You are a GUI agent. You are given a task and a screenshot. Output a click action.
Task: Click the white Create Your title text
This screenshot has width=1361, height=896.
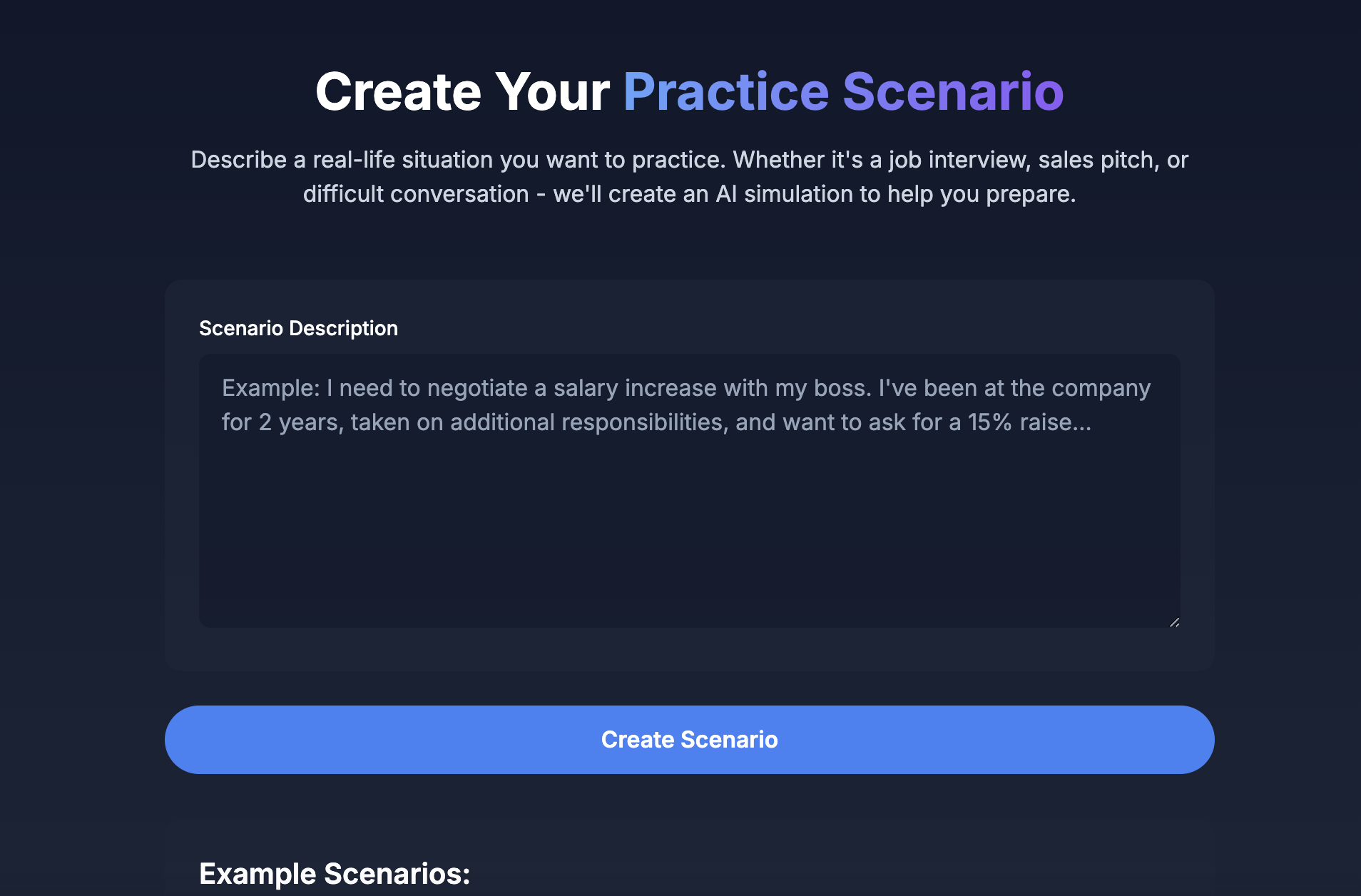(x=463, y=92)
